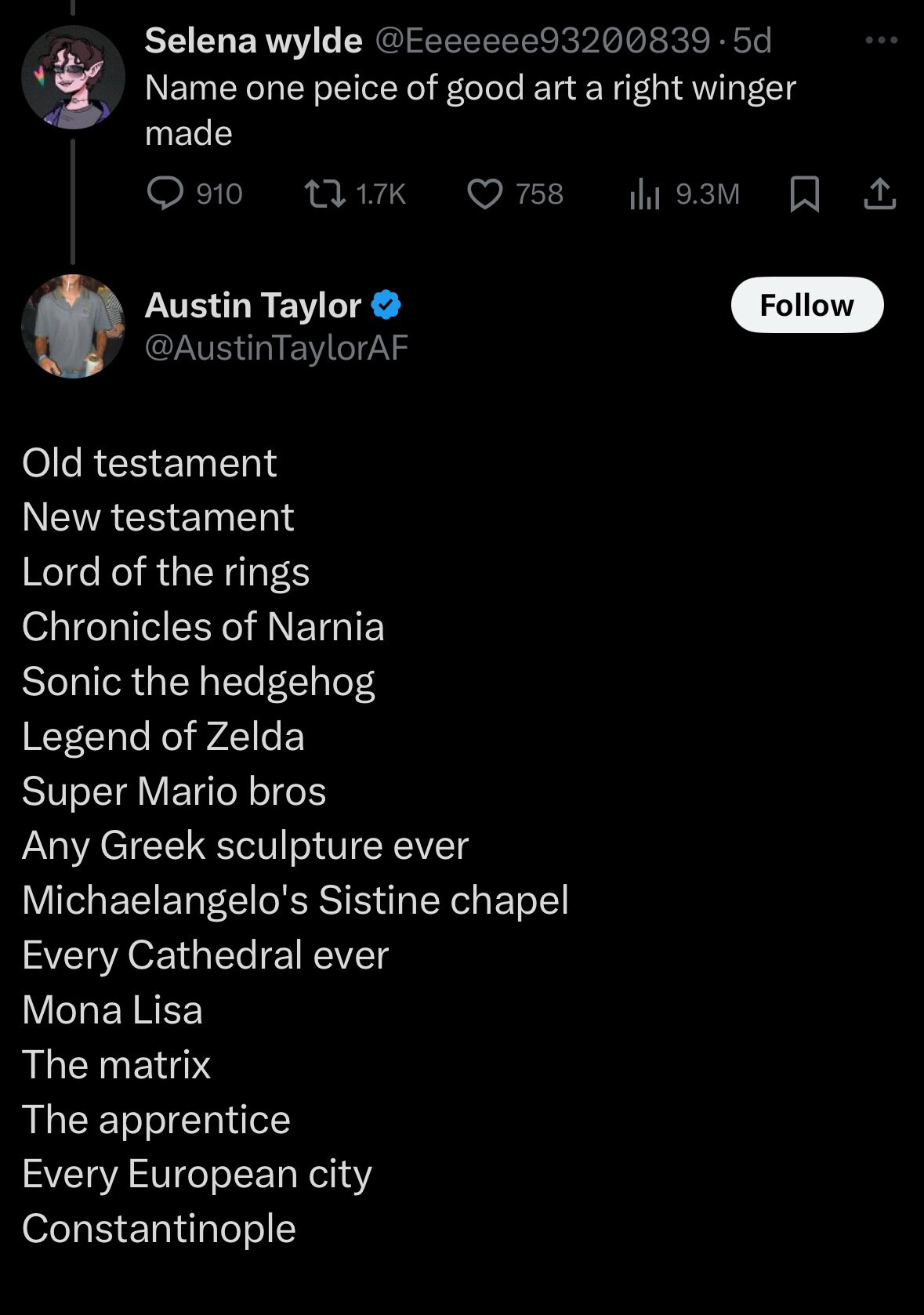Open Austin Taylor's profile picture
This screenshot has width=924, height=1315.
(x=73, y=326)
